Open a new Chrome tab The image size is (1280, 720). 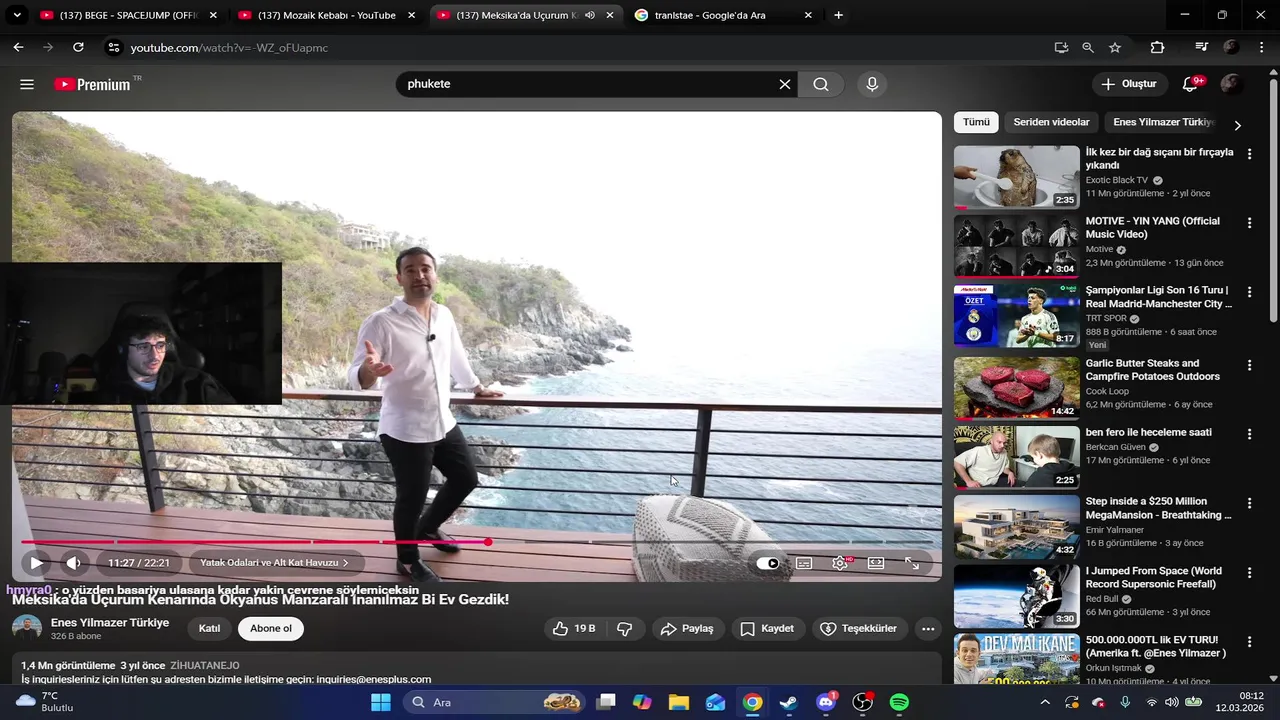pos(838,15)
